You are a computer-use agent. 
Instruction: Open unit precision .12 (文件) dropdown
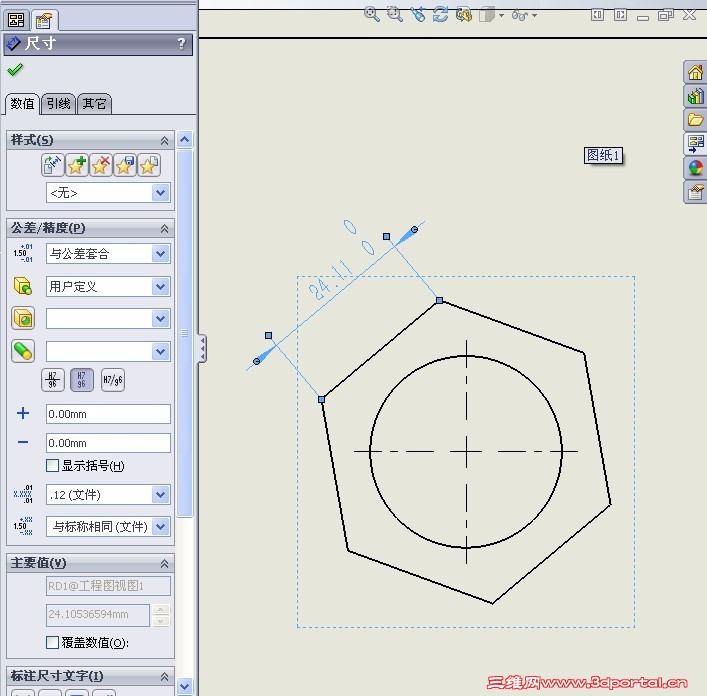tap(161, 495)
